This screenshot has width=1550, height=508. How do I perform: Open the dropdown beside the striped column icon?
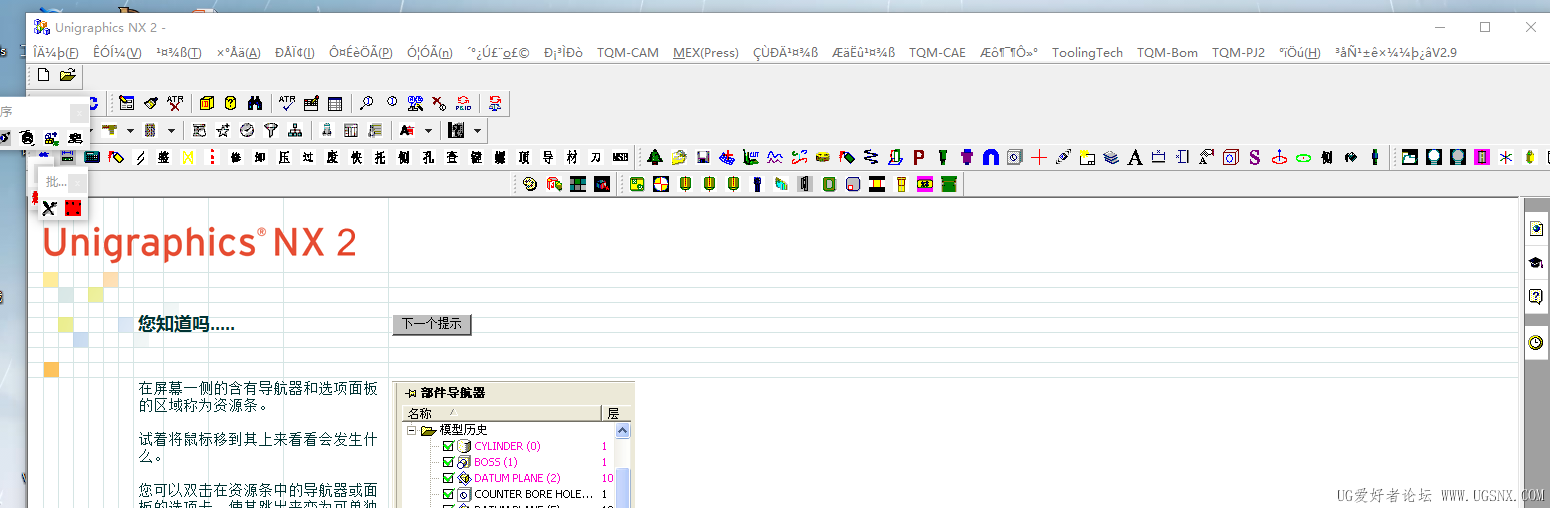coord(171,130)
